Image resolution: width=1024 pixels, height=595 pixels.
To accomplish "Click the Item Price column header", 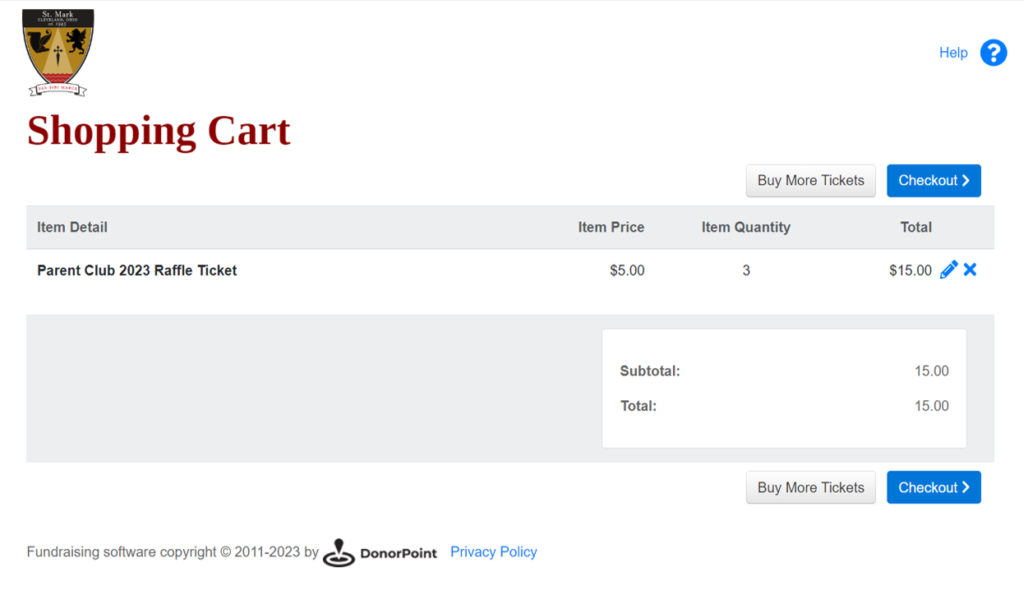I will tap(611, 227).
